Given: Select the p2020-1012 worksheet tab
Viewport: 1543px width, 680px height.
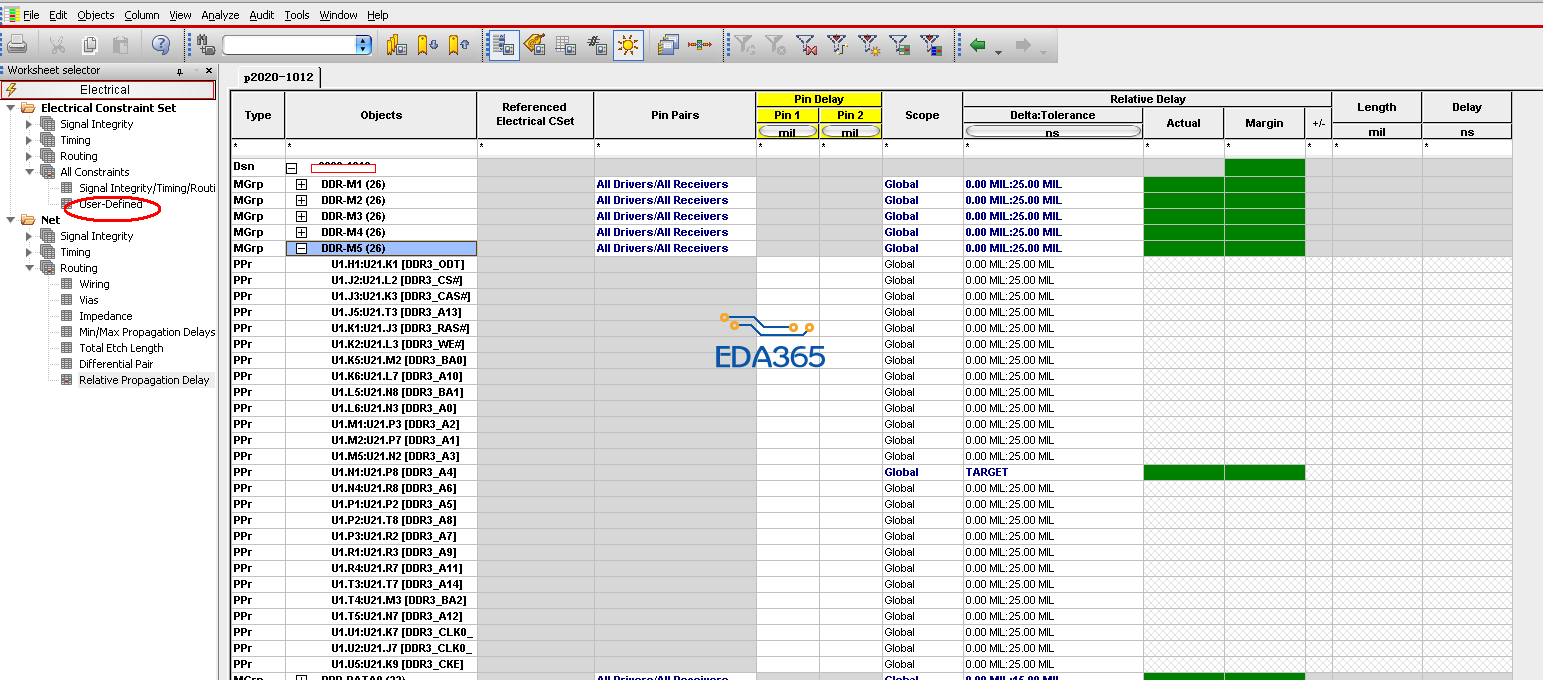Looking at the screenshot, I should (x=278, y=77).
